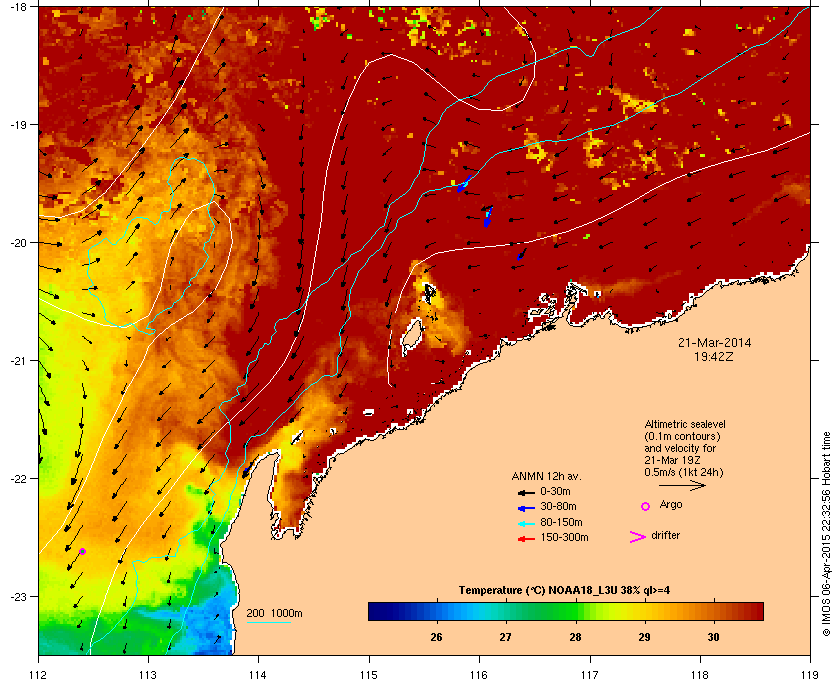Click the ANMN 12h av. legend heading
Screen dimensions: 840x680
[x=546, y=476]
